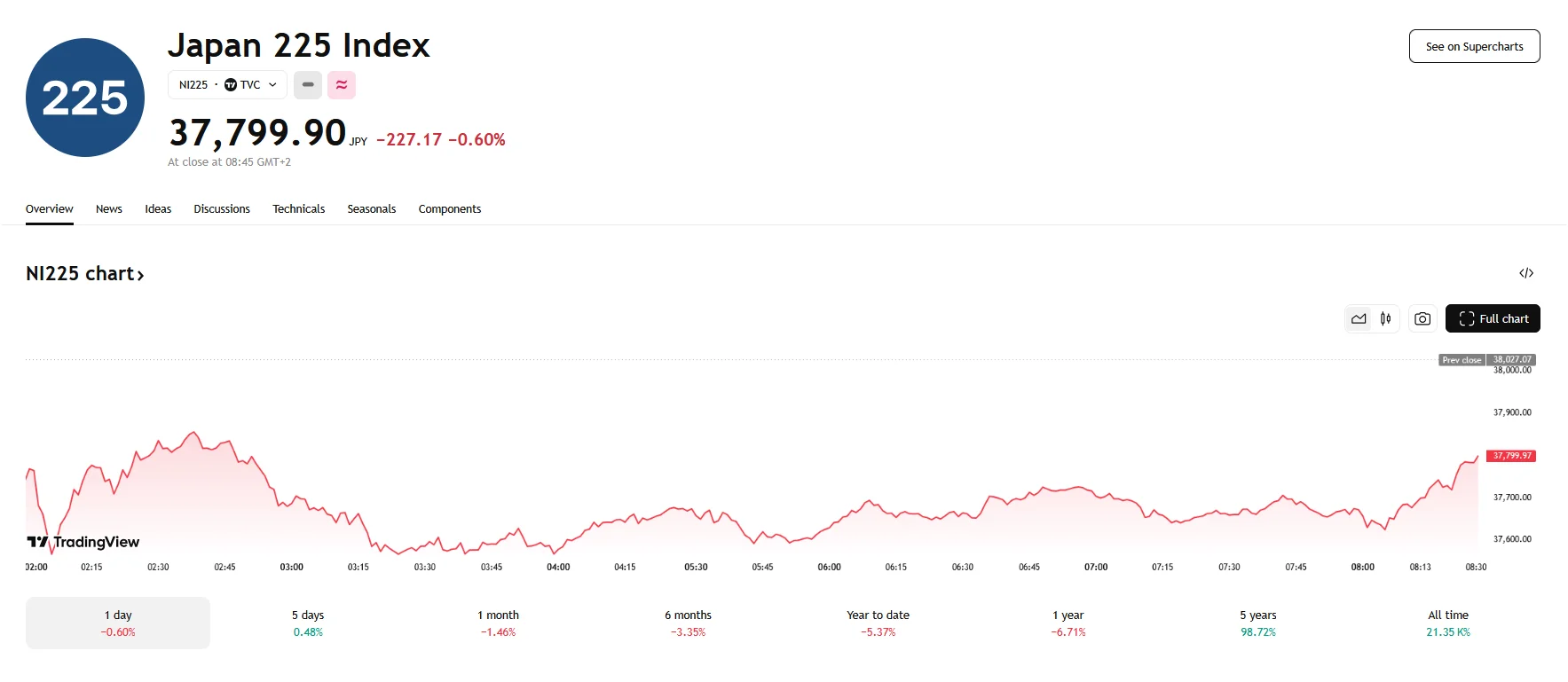Image resolution: width=1568 pixels, height=682 pixels.
Task: Click the embed code icon above chart
Action: (x=1526, y=273)
